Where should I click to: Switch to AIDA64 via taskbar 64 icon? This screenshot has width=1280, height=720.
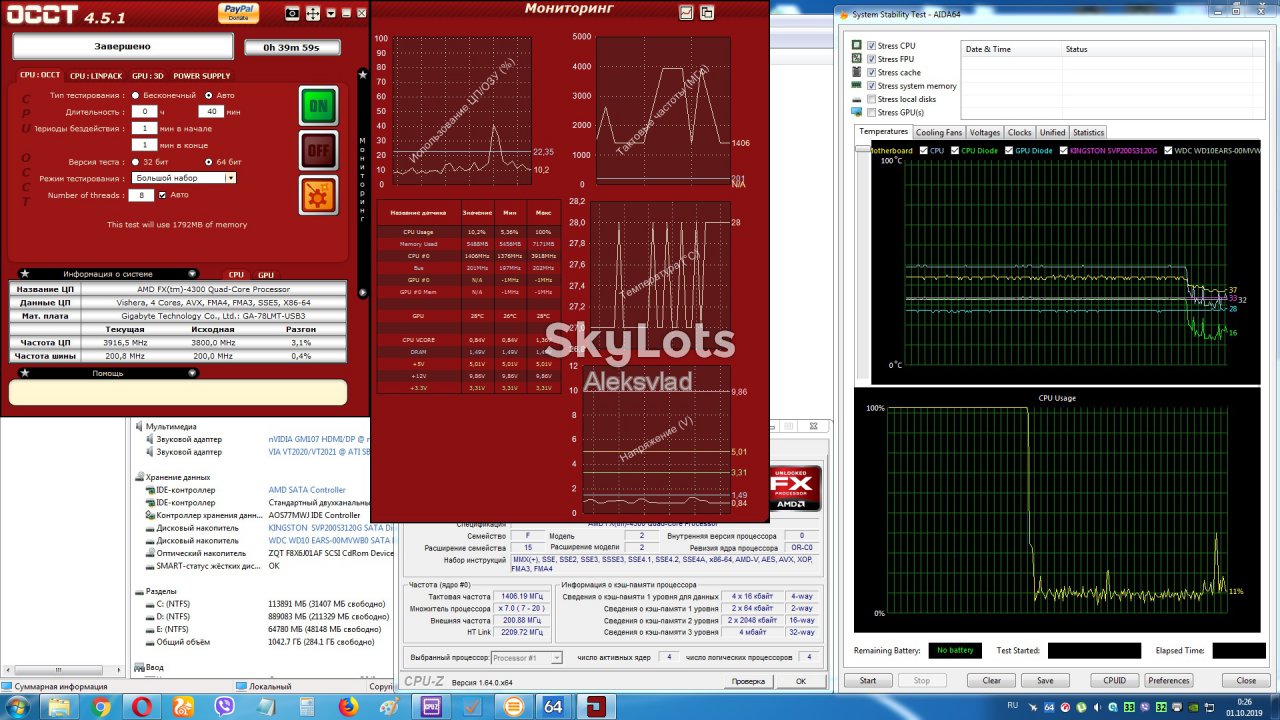point(553,706)
